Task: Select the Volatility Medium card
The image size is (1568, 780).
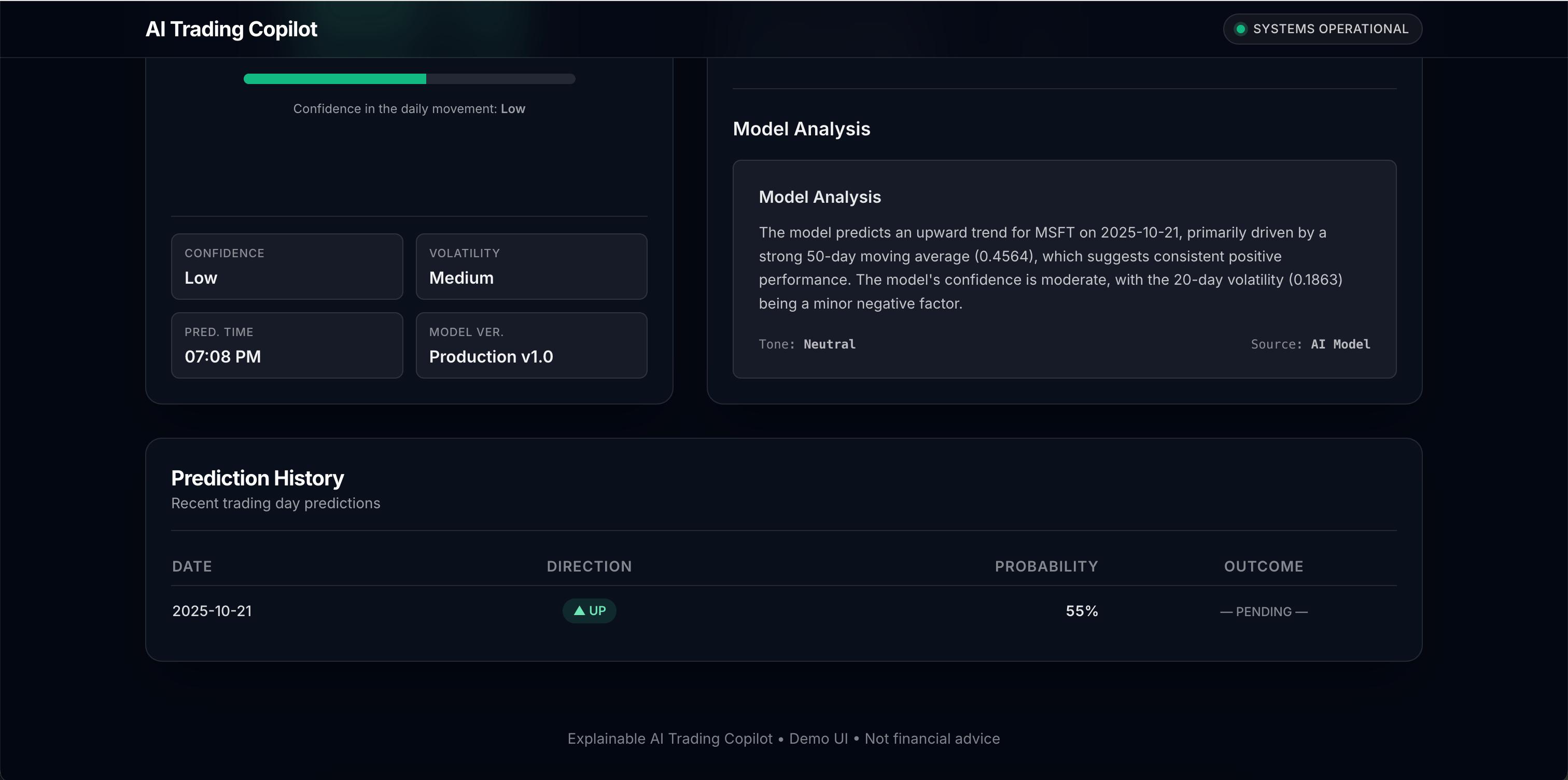Action: (x=531, y=267)
